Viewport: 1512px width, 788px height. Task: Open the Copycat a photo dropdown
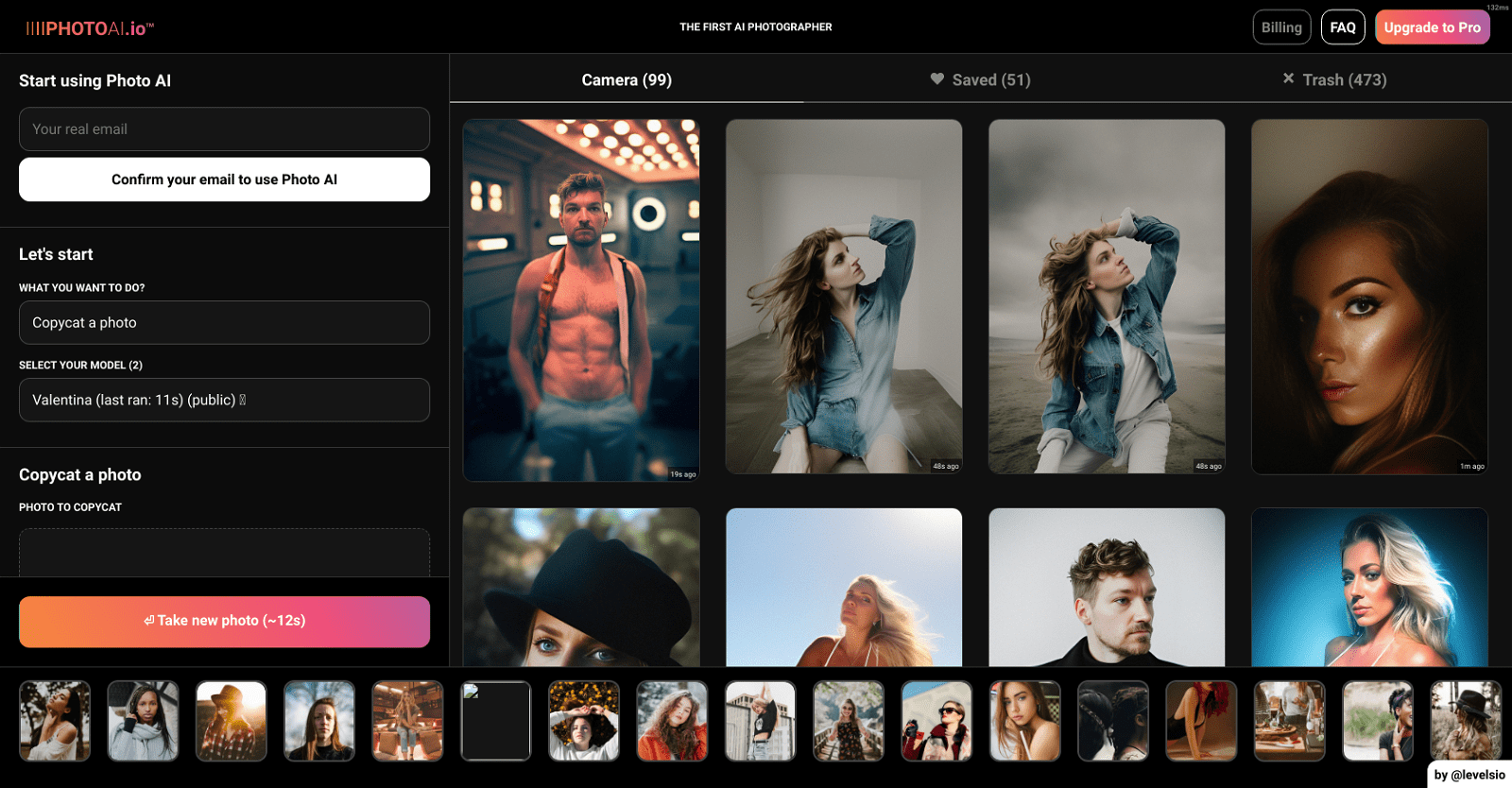click(224, 323)
